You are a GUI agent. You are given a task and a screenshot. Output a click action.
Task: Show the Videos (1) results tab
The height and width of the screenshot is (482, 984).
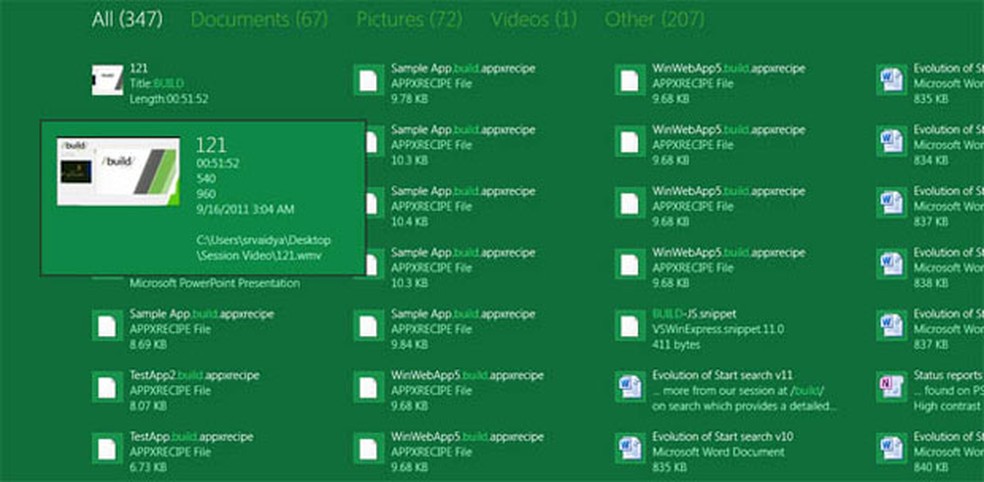[533, 19]
